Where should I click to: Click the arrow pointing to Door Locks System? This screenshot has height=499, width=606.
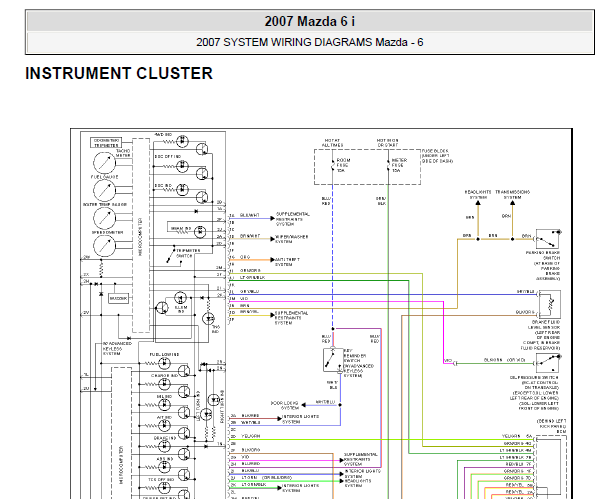click(x=304, y=405)
